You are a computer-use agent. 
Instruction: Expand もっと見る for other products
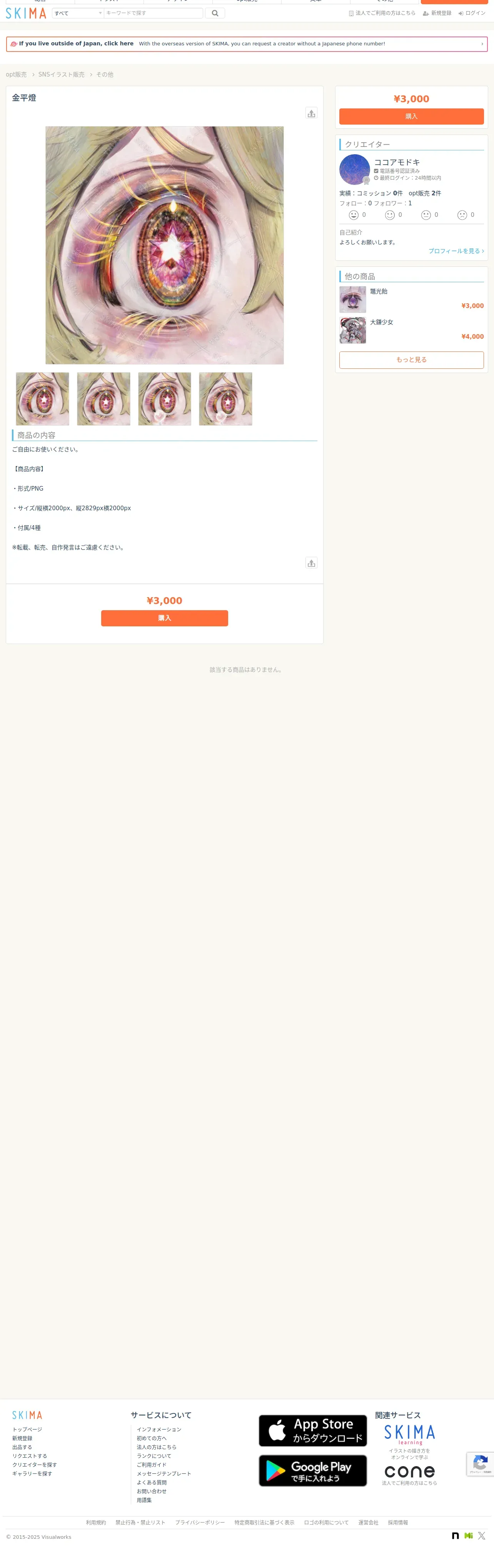click(411, 360)
